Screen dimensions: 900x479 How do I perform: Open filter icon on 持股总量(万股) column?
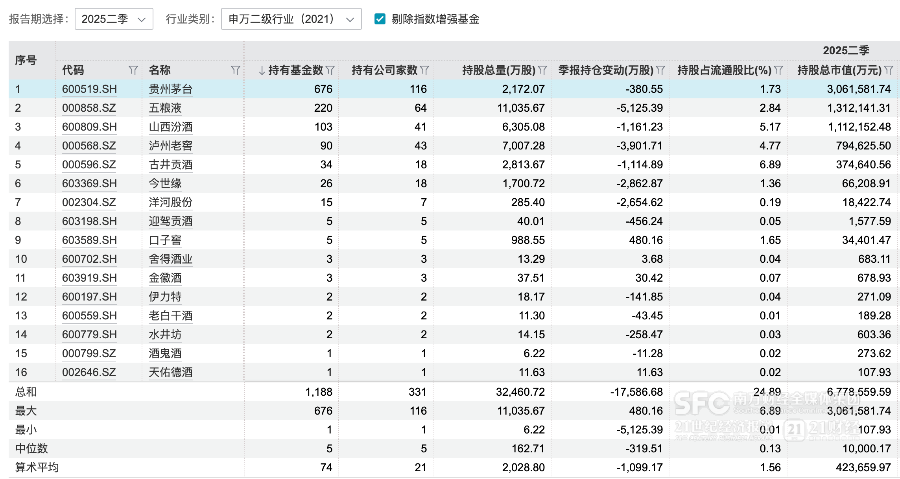click(542, 70)
